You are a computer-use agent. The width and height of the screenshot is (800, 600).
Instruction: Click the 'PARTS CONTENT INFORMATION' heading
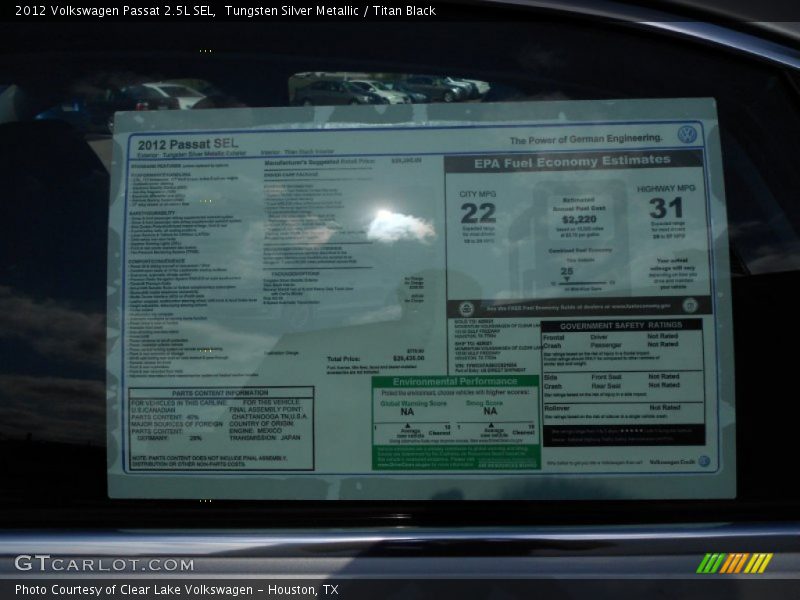[x=220, y=393]
